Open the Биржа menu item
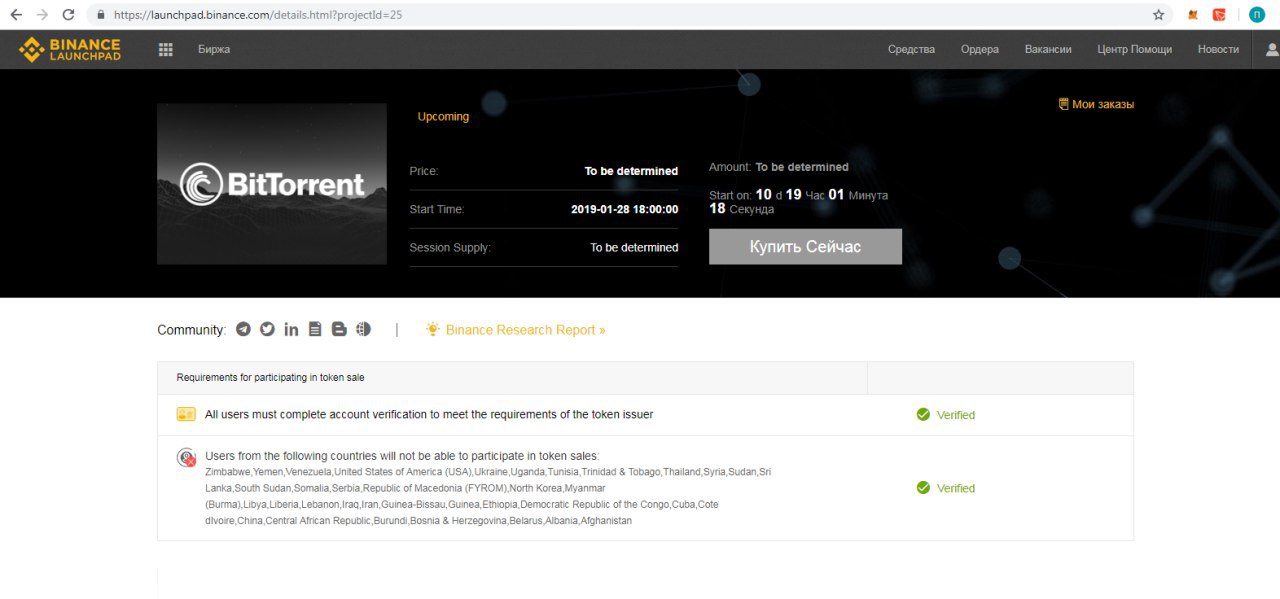This screenshot has height=599, width=1280. pos(214,49)
